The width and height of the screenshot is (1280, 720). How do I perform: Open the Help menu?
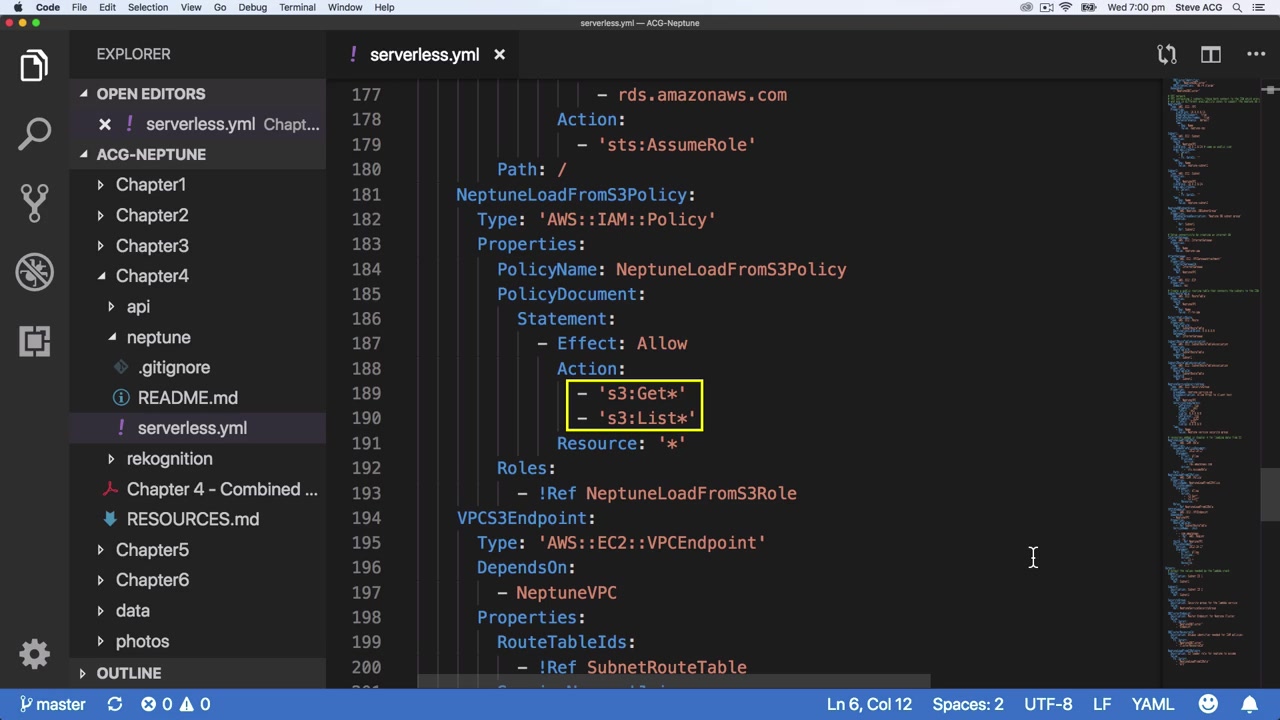(x=384, y=7)
